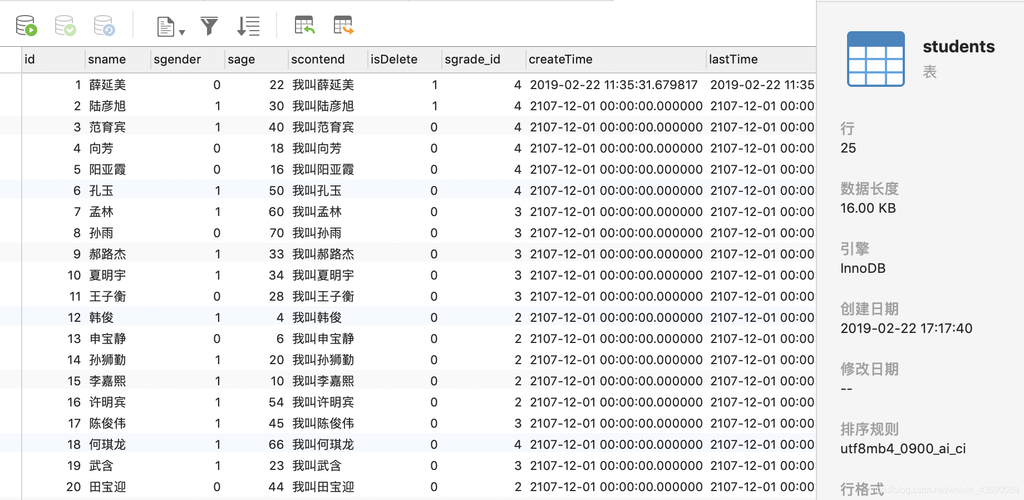This screenshot has height=500, width=1024.
Task: Click the rollback transaction database icon
Action: pyautogui.click(x=104, y=26)
